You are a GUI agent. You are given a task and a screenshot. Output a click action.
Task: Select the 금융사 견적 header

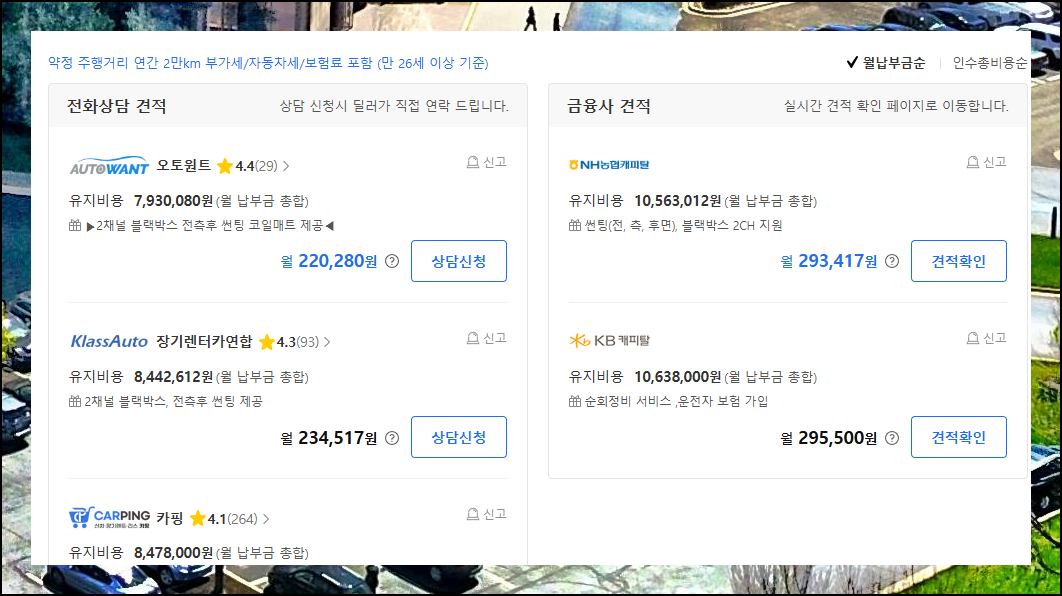click(609, 106)
